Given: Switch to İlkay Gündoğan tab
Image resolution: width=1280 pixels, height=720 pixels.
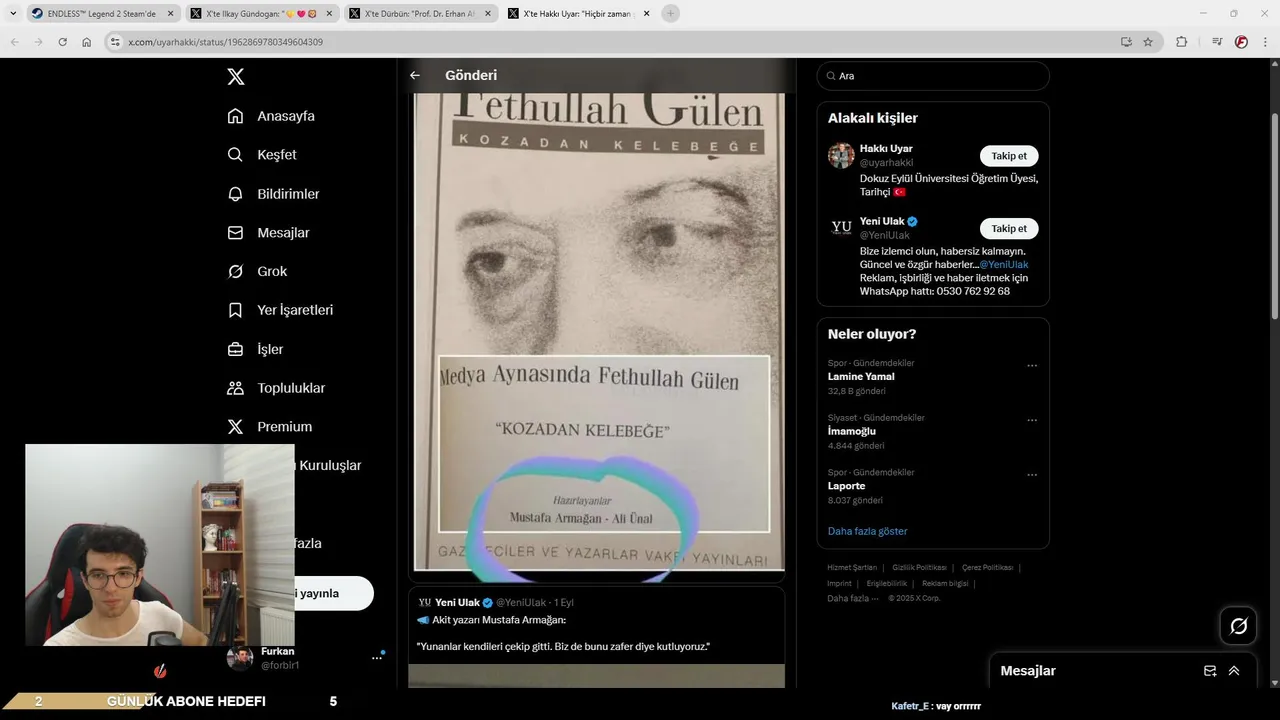Looking at the screenshot, I should (263, 14).
